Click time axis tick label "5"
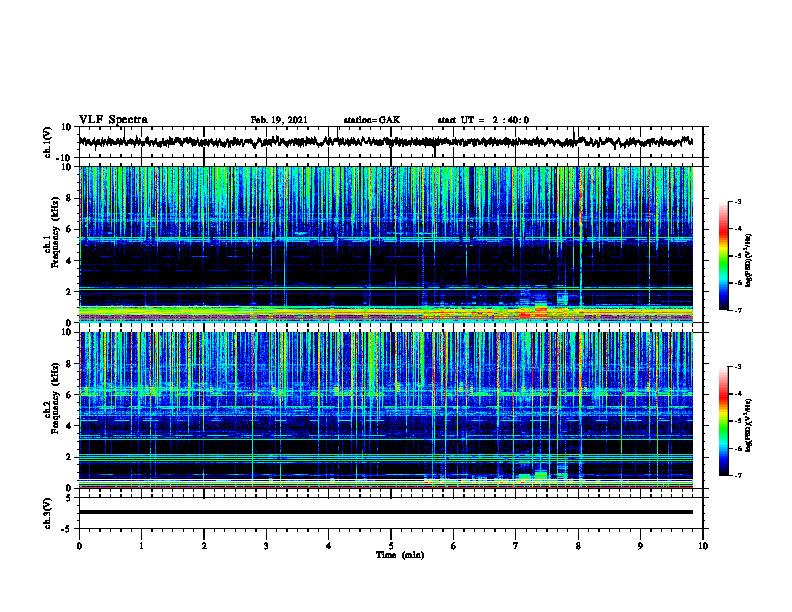Viewport: 792px width, 612px height. coord(391,546)
